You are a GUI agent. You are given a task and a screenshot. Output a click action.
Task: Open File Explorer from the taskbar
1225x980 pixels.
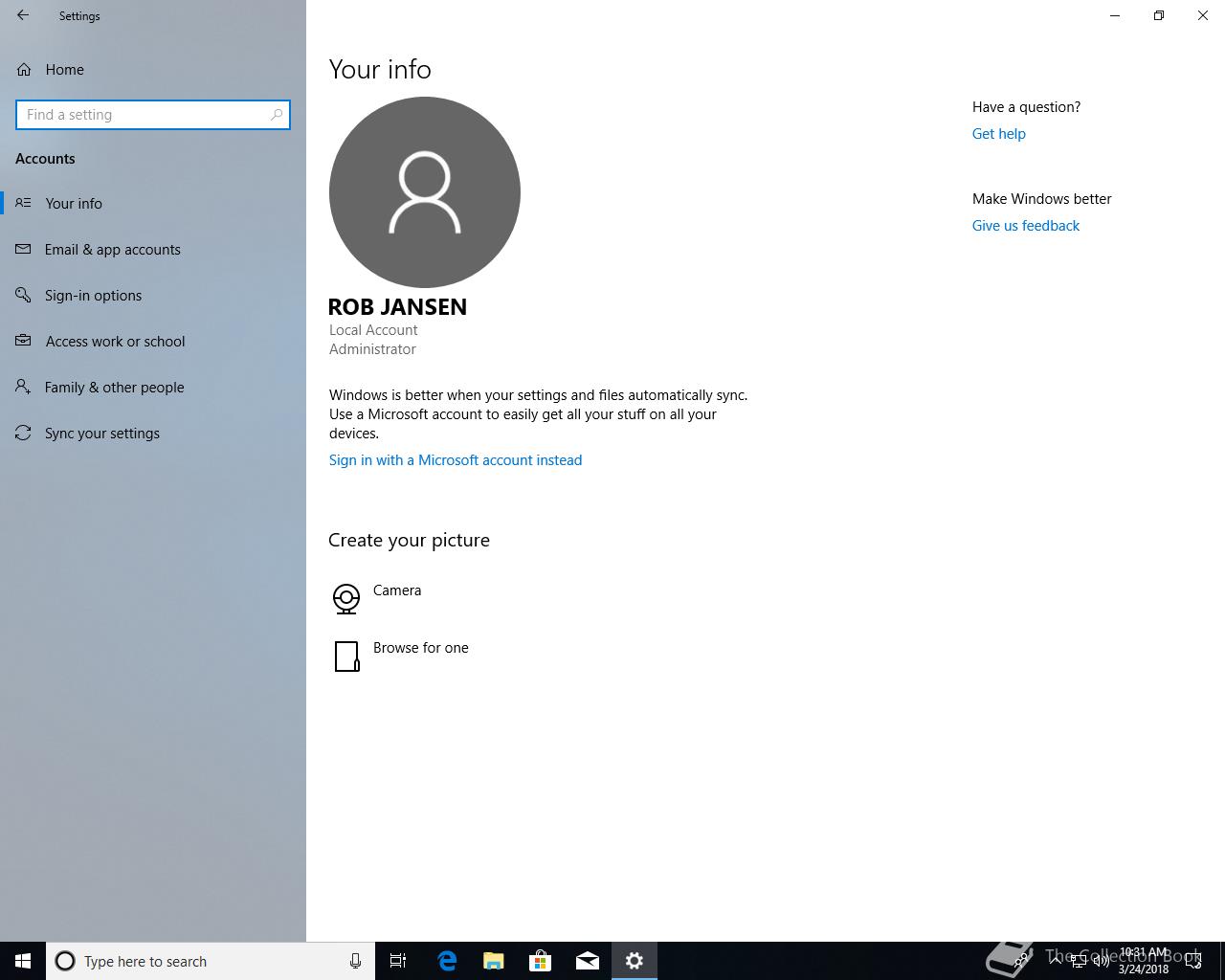click(494, 961)
